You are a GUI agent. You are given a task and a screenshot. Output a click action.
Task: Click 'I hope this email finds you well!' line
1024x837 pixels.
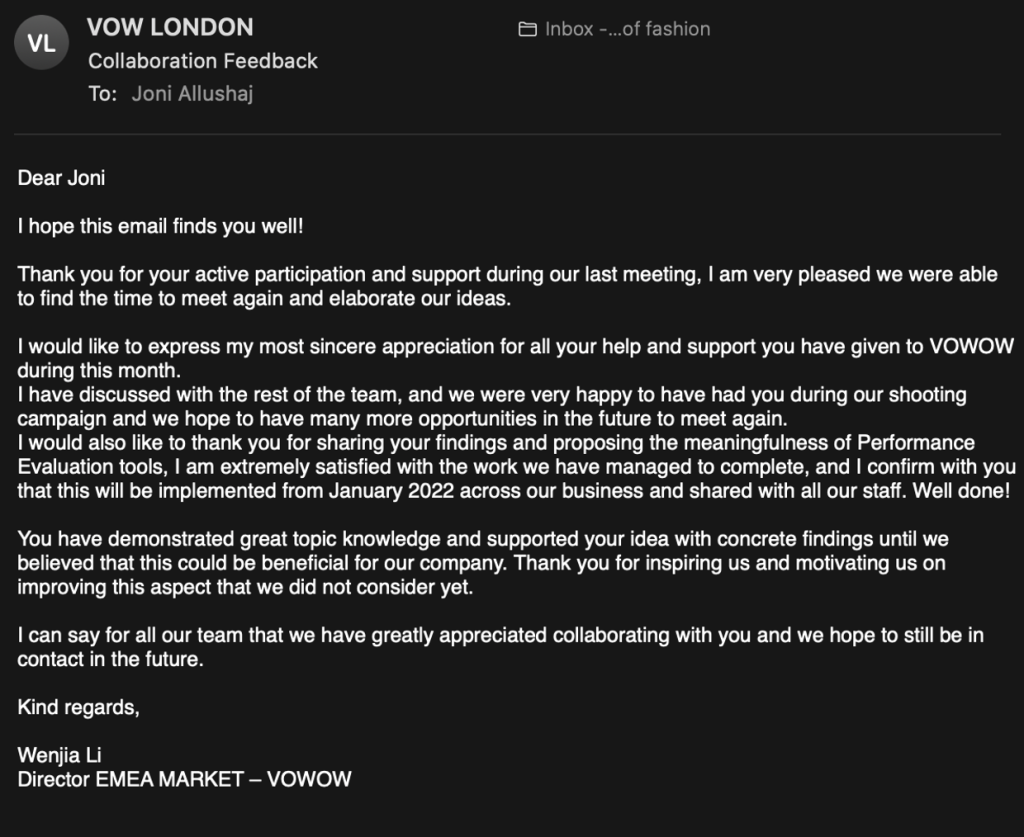coord(161,226)
